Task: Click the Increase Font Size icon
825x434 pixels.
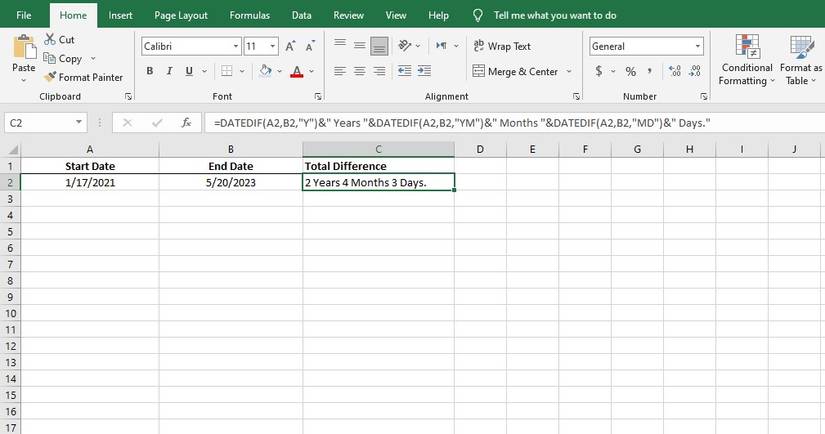Action: [290, 46]
